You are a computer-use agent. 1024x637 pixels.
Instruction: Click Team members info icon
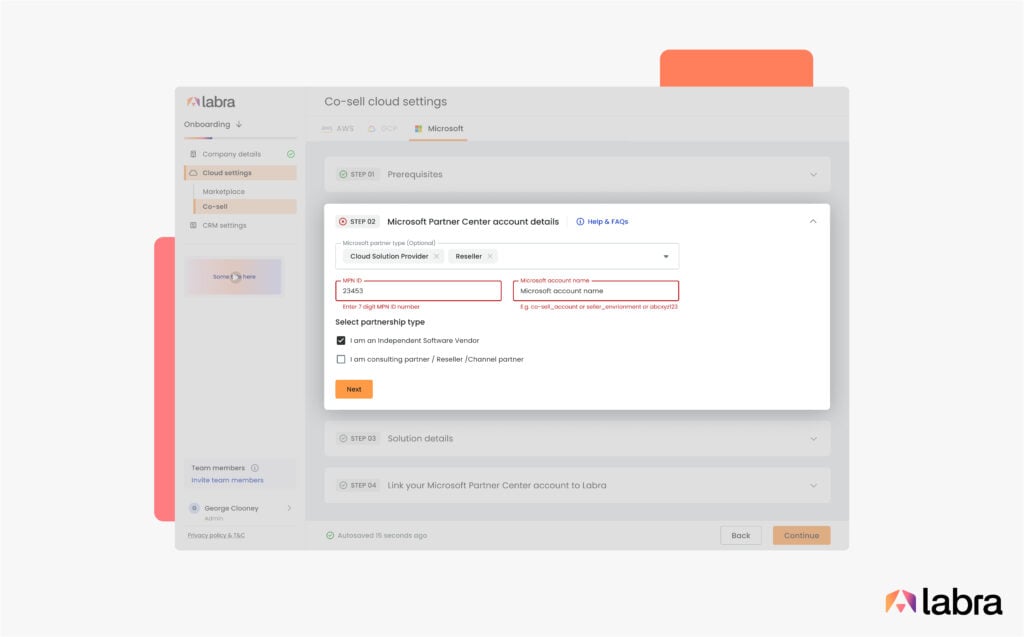(x=255, y=468)
